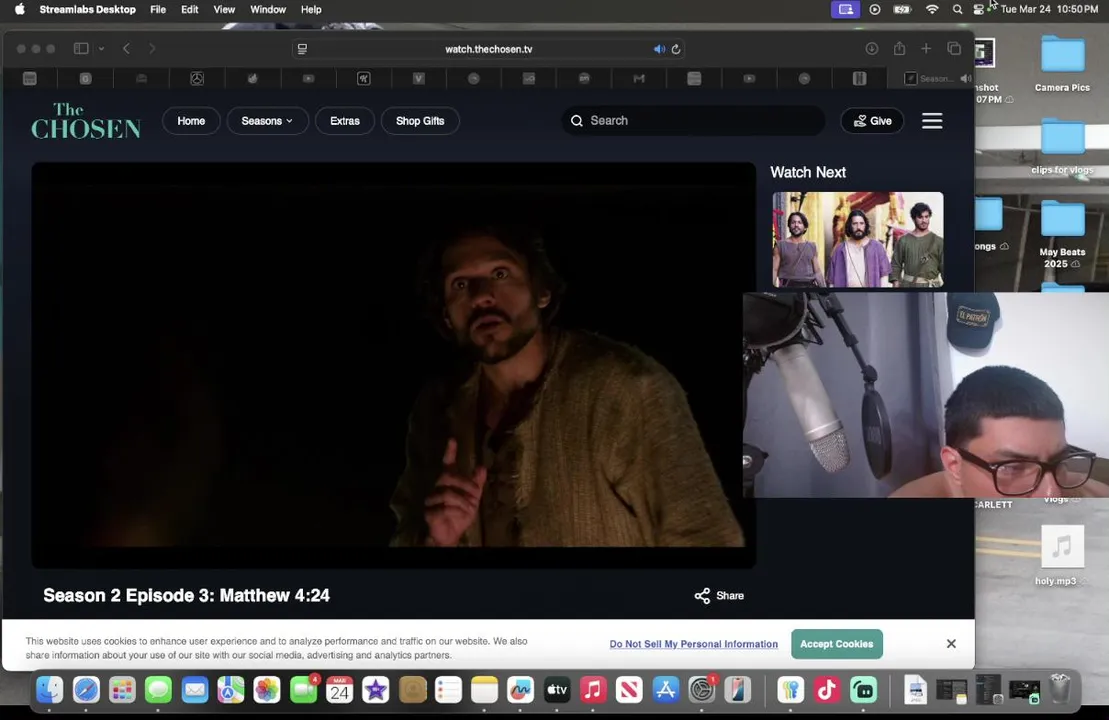1109x720 pixels.
Task: Open TikTok in the Dock
Action: tap(827, 690)
